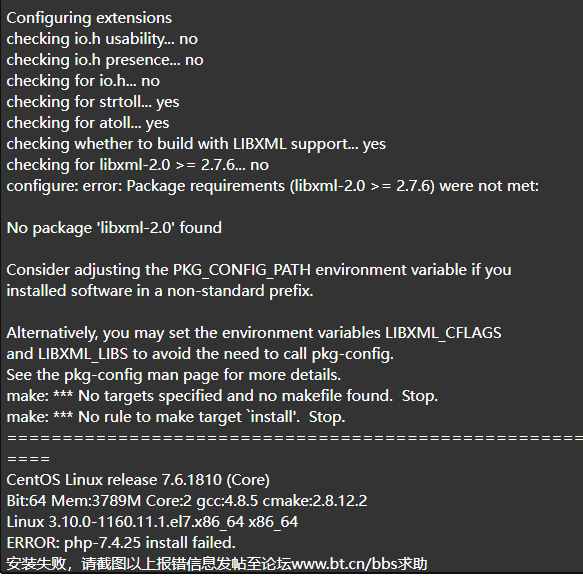Click the 'checking io.h presence... no' line
This screenshot has width=583, height=579.
(105, 60)
